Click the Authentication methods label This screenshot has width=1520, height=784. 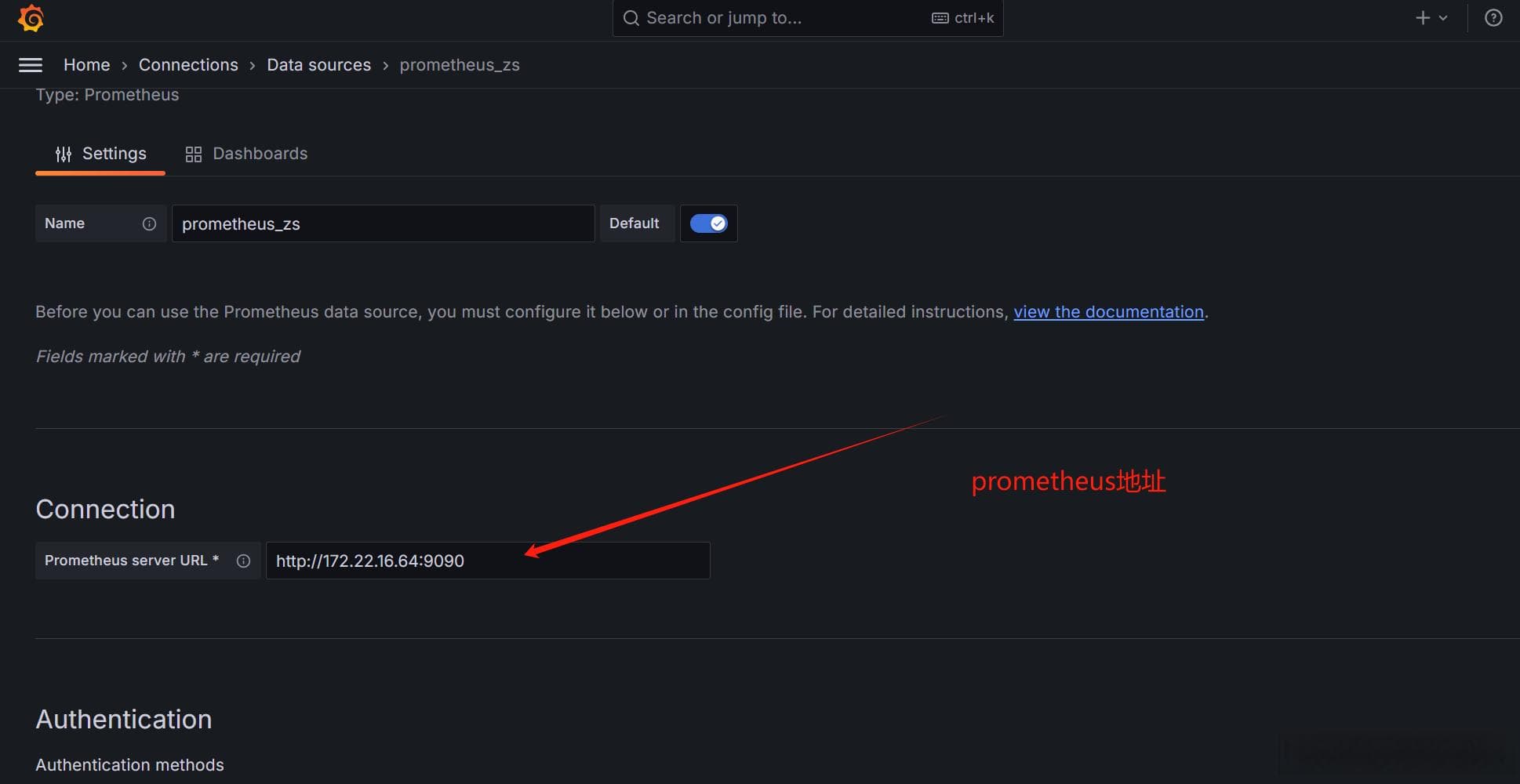pos(129,765)
